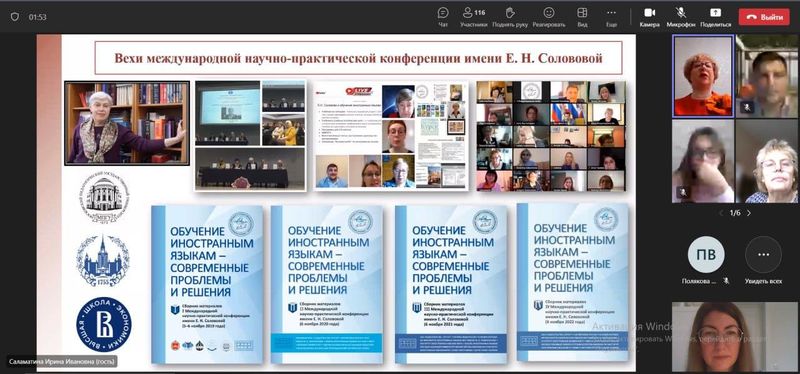Open the Вид layout options

point(582,16)
